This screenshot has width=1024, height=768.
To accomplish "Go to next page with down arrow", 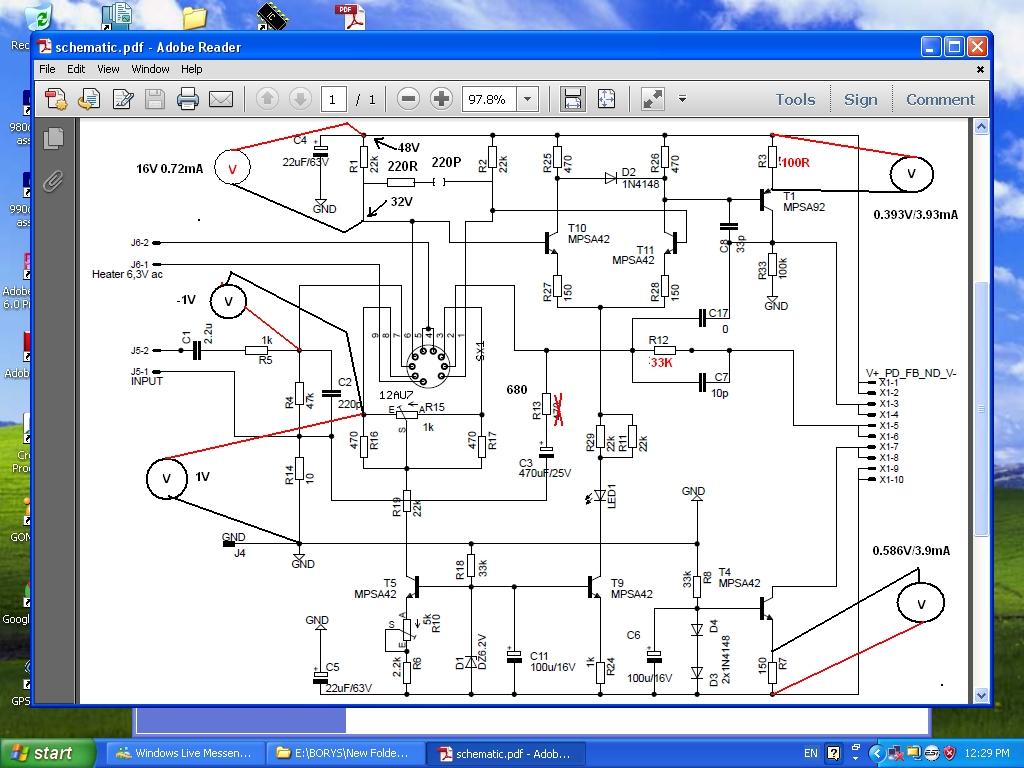I will 300,99.
